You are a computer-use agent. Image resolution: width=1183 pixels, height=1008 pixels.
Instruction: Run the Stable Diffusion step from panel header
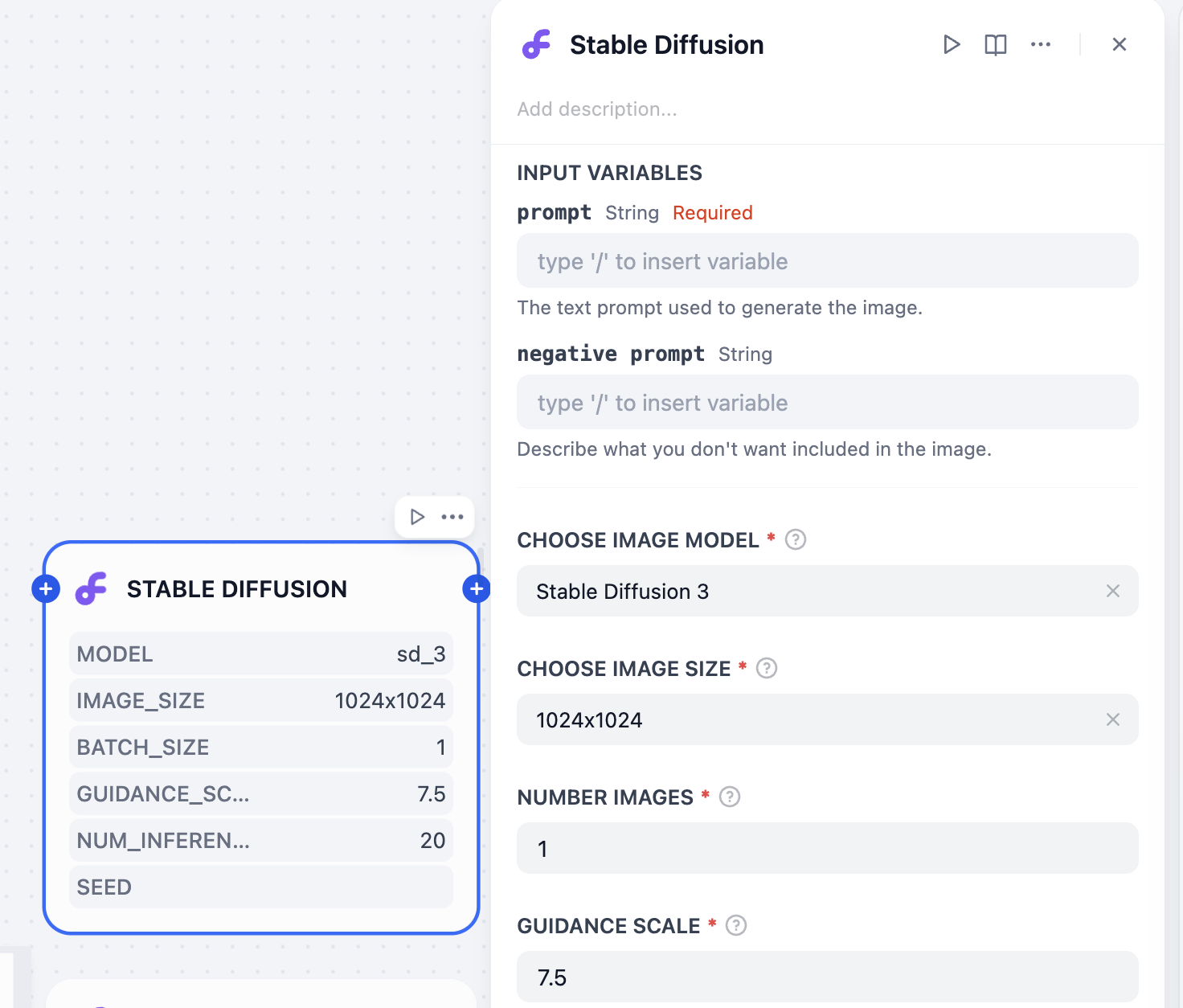coord(952,45)
